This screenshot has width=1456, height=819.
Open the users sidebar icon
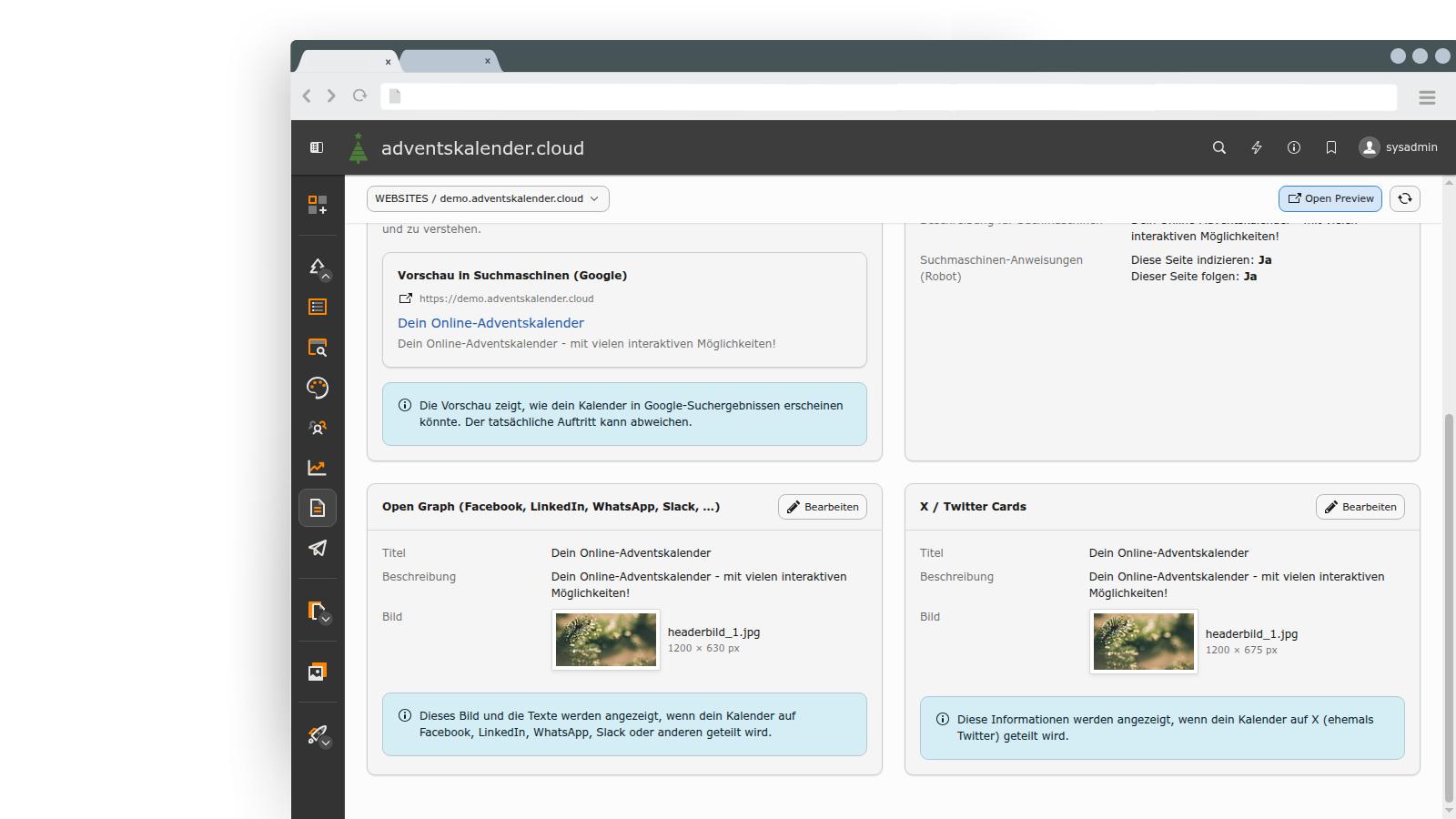(318, 427)
